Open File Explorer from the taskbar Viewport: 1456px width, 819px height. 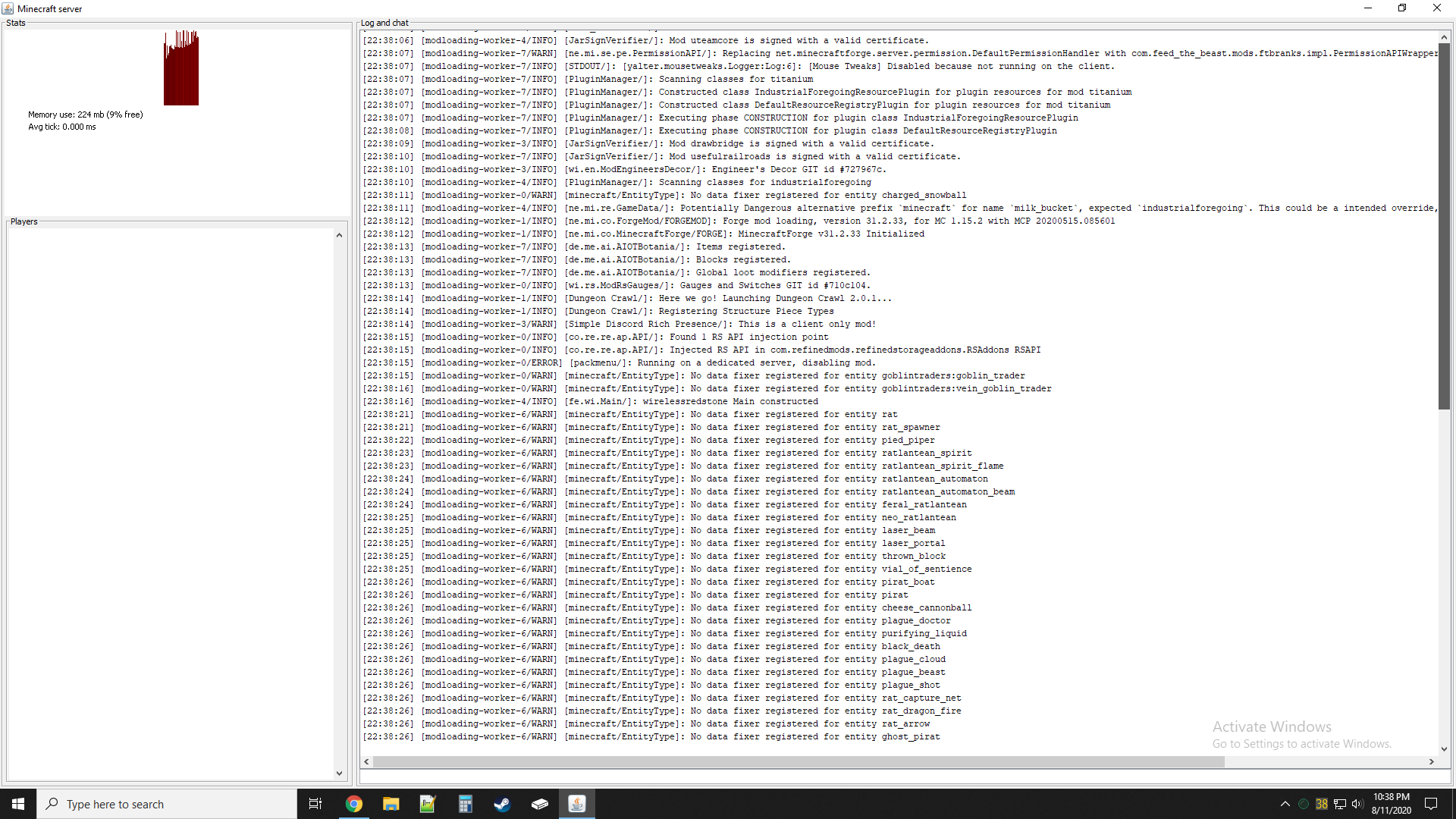tap(391, 804)
